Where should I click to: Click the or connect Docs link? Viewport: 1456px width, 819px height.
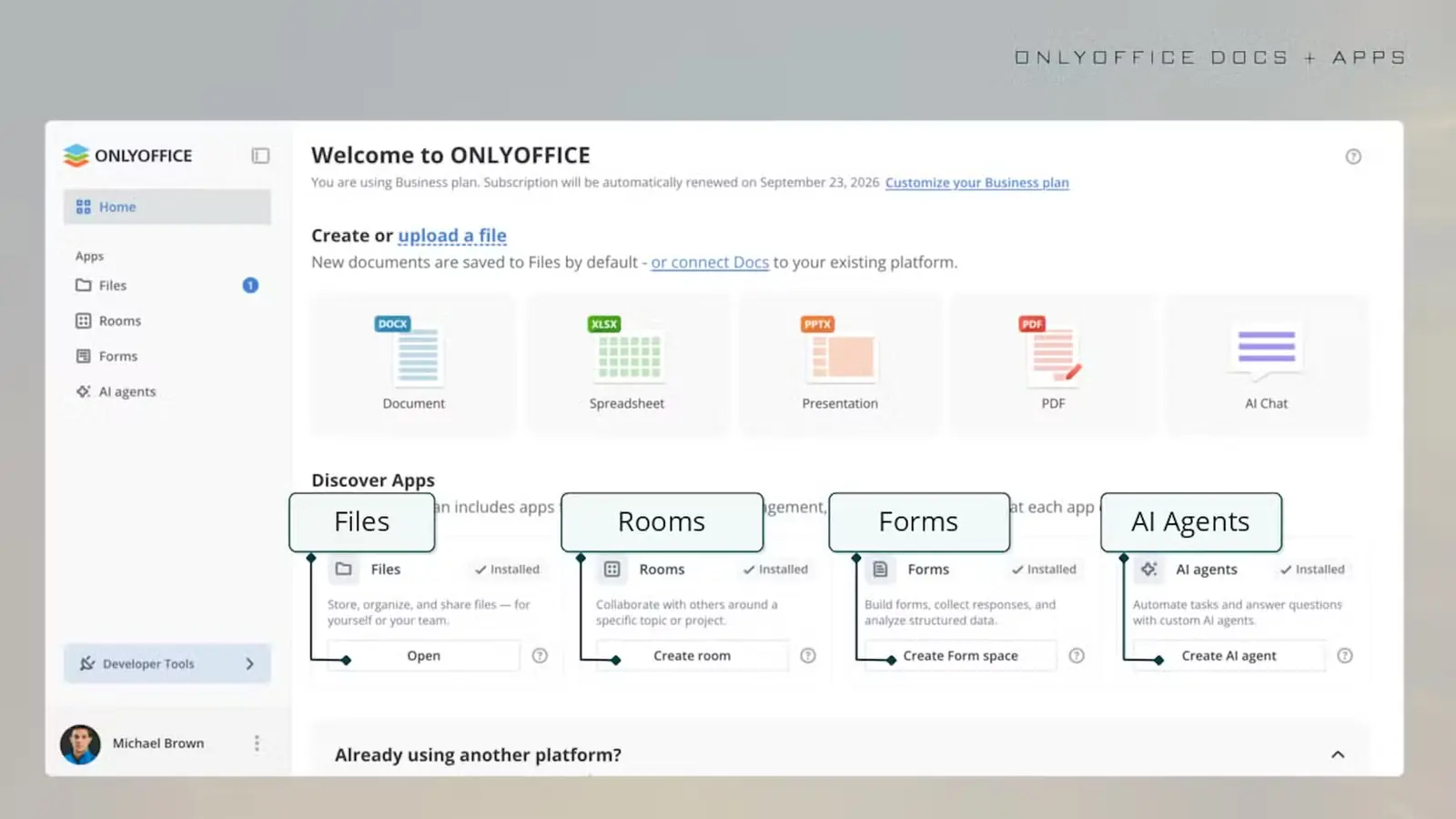(x=710, y=262)
